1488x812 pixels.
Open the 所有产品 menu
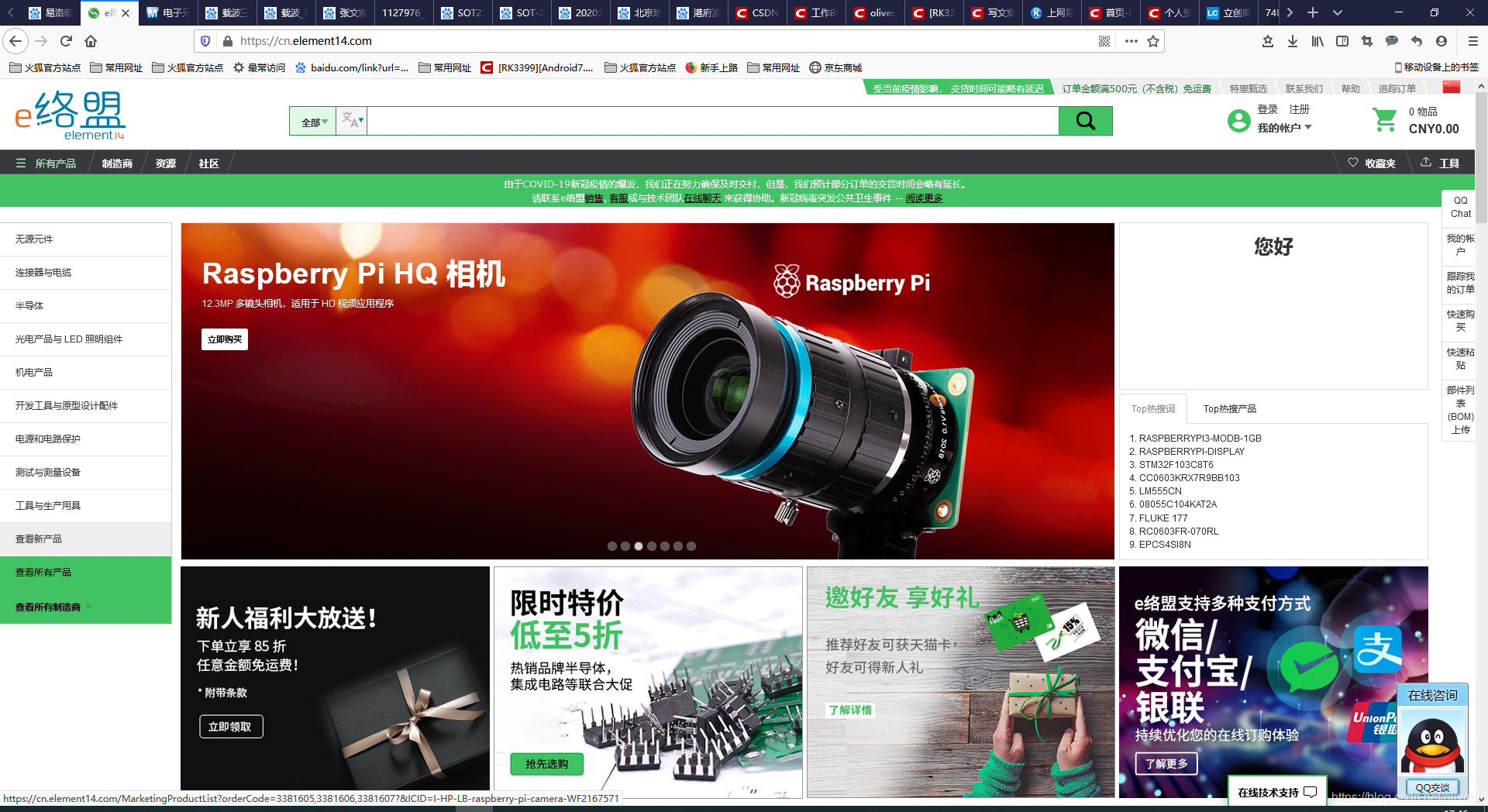click(46, 163)
